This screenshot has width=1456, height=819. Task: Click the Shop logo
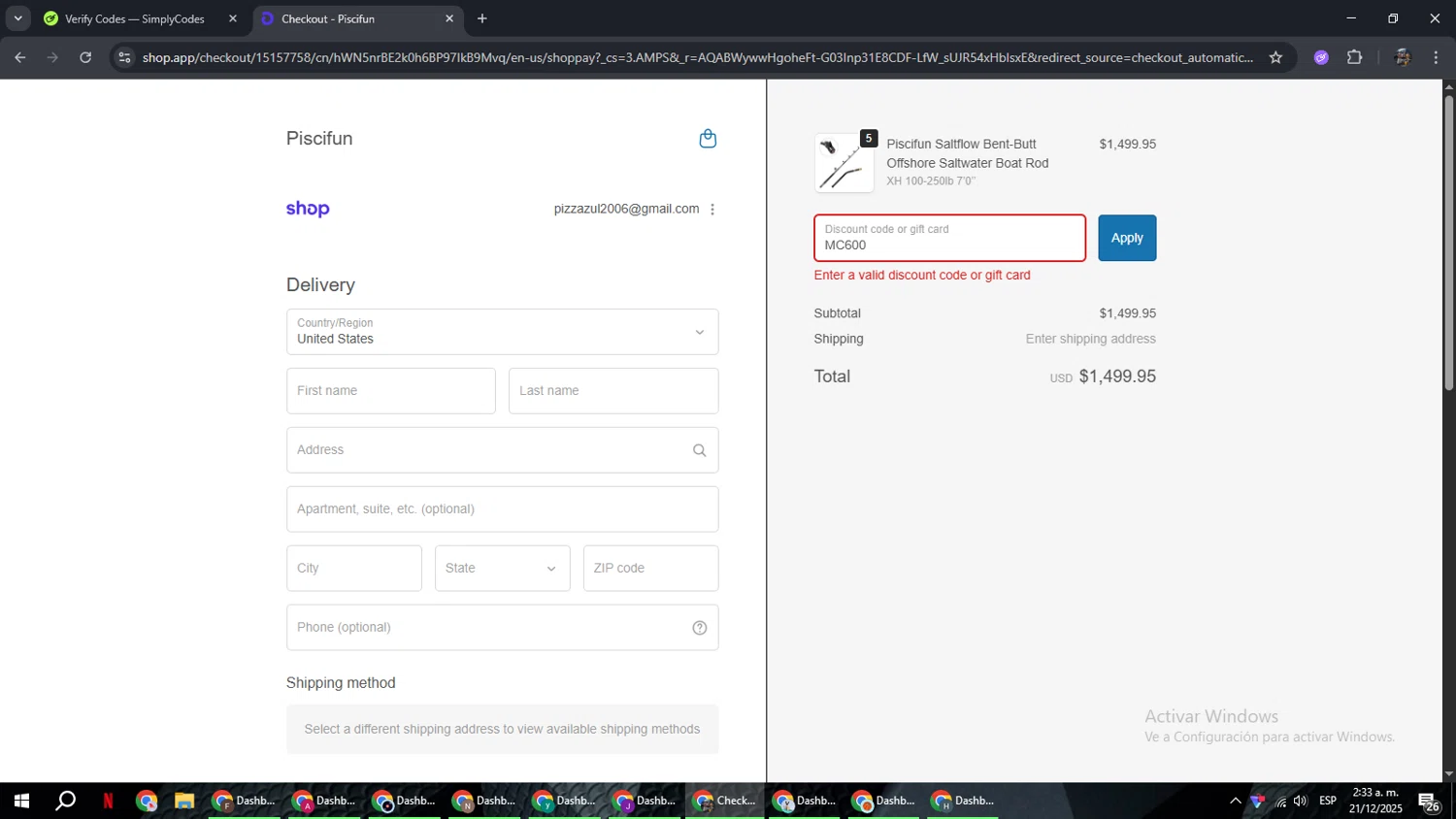tap(308, 209)
